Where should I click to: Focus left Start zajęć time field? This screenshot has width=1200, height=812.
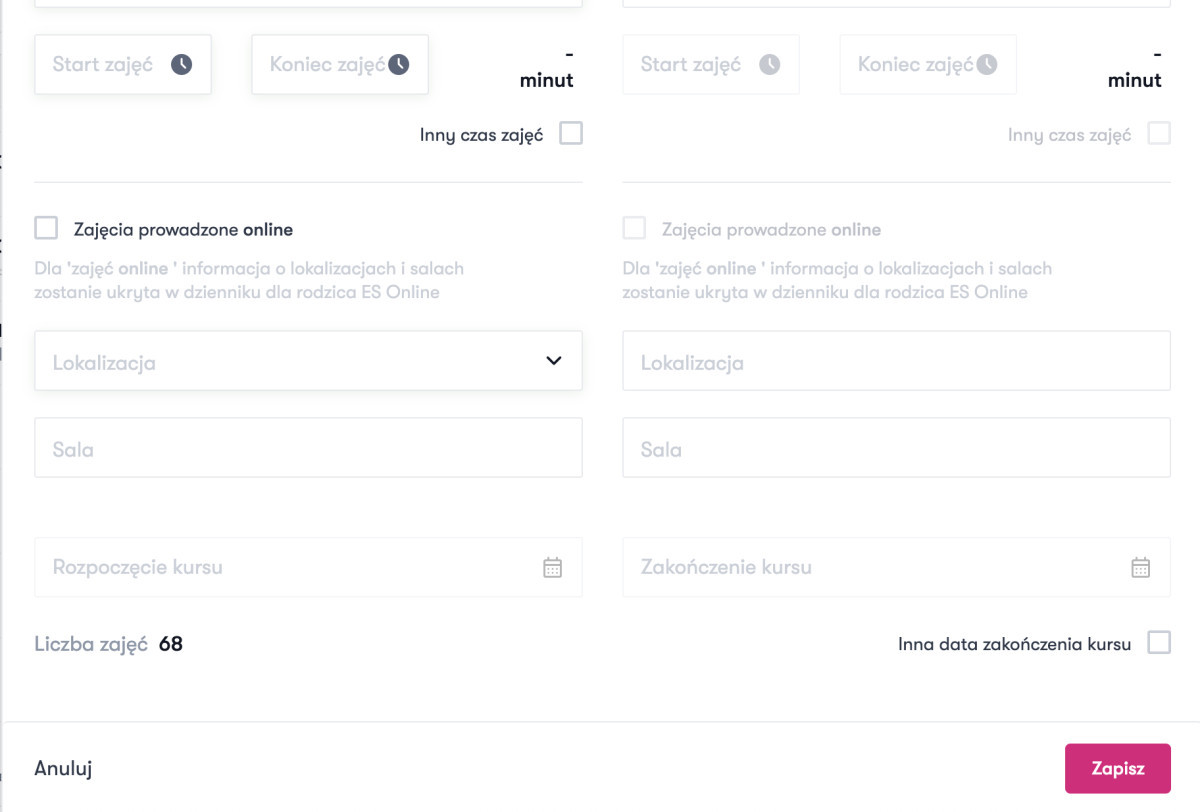pos(105,65)
